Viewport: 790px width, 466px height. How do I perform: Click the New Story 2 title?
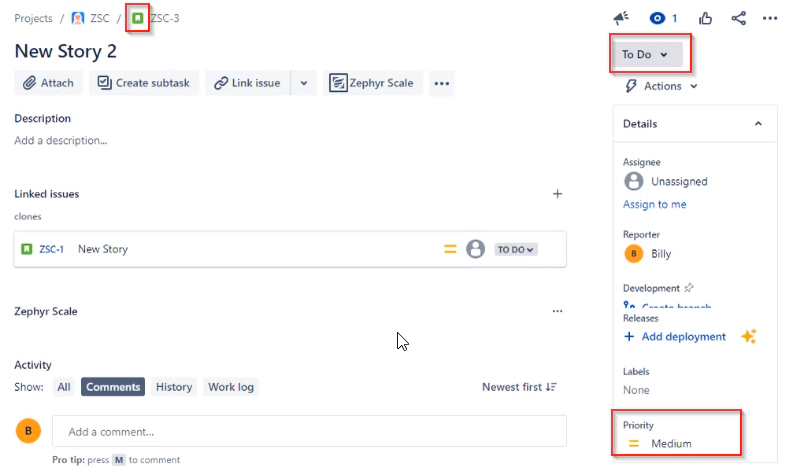pos(65,51)
